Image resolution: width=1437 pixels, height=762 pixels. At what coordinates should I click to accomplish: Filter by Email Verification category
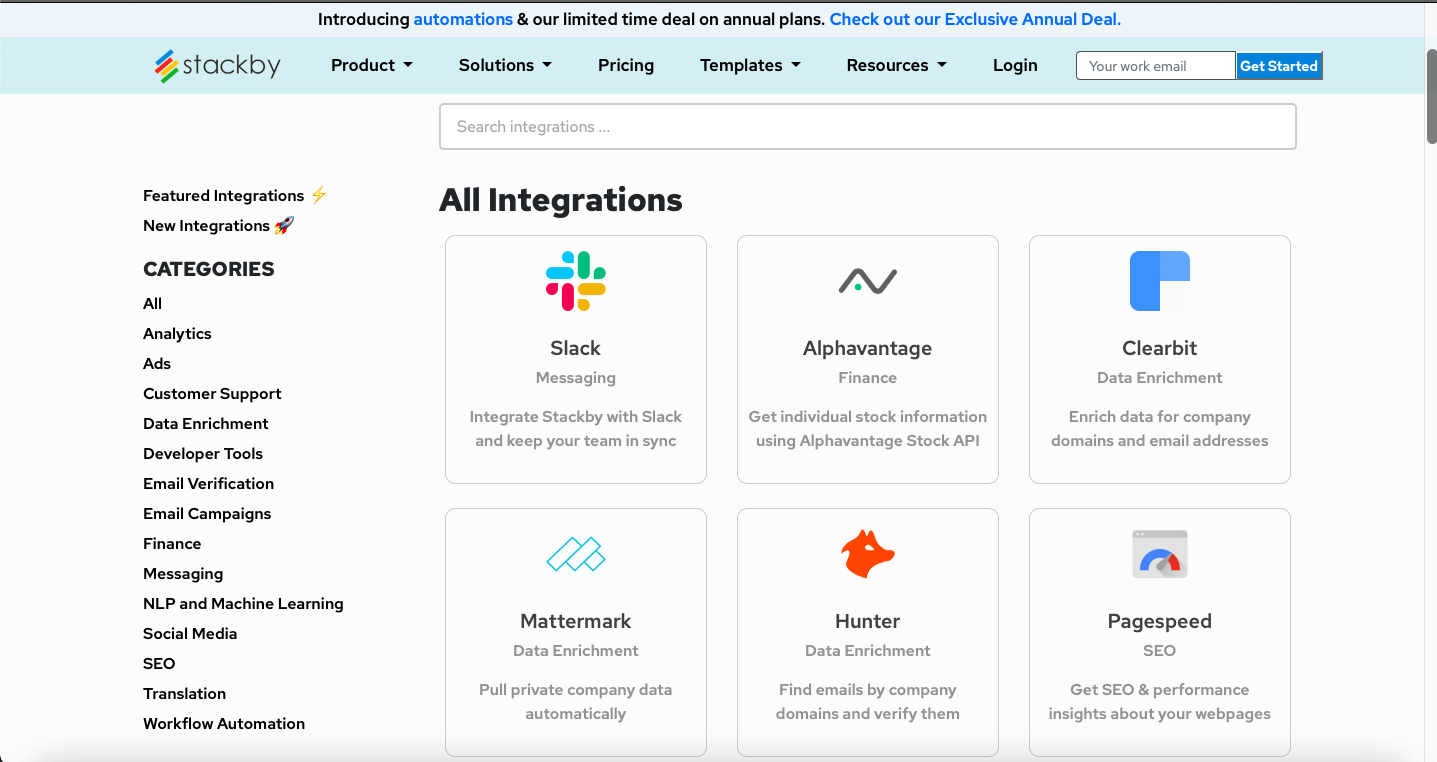208,484
